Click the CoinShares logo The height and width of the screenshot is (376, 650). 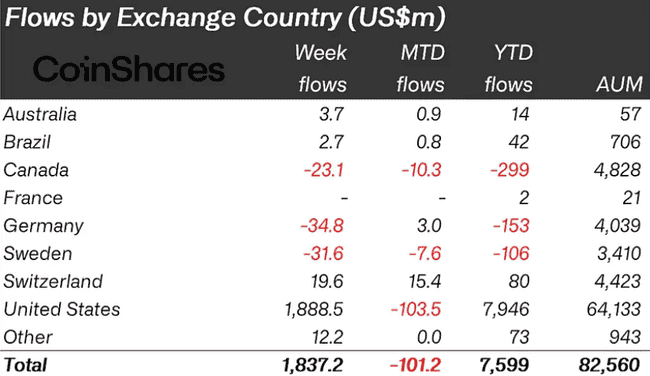coord(129,69)
